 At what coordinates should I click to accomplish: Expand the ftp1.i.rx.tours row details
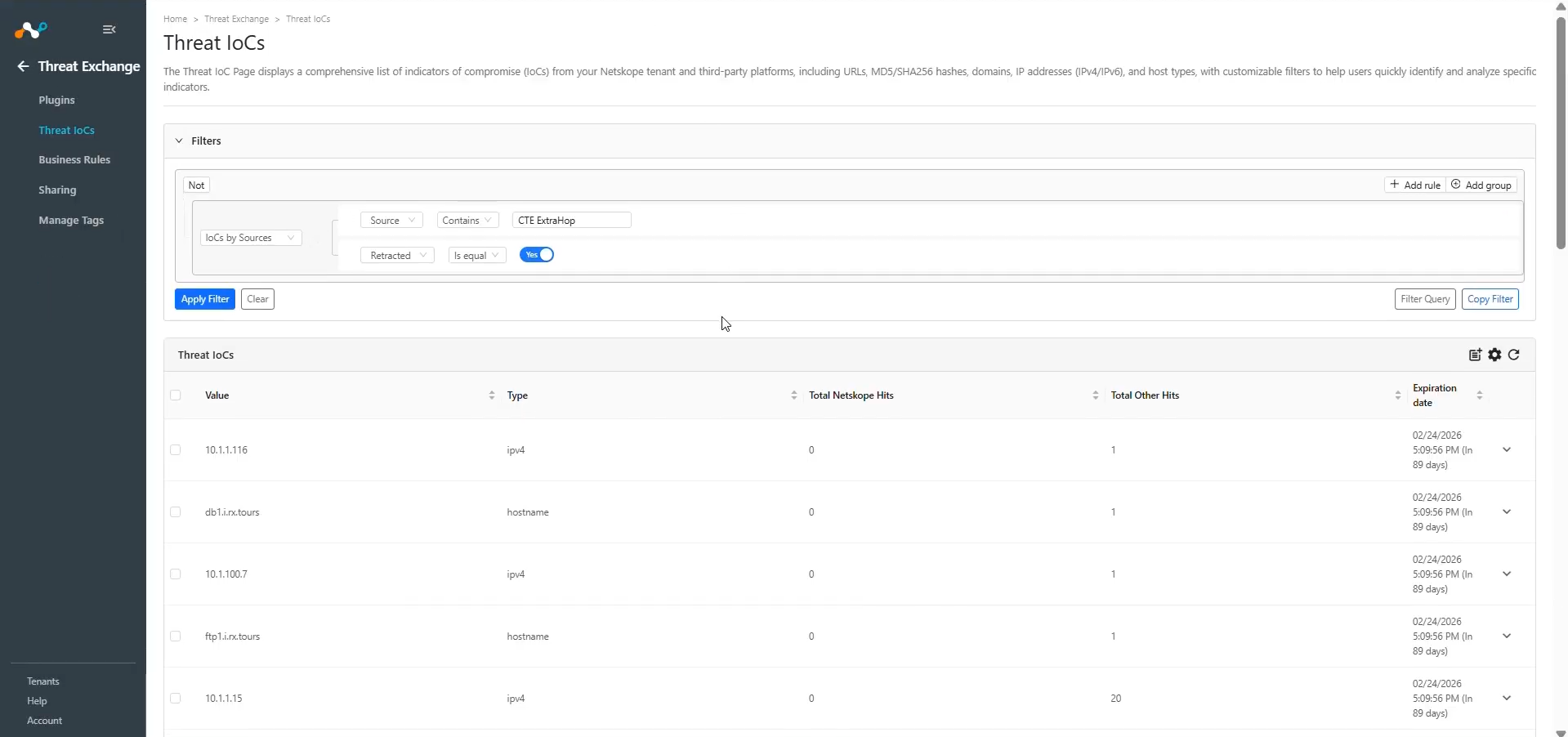pos(1507,636)
